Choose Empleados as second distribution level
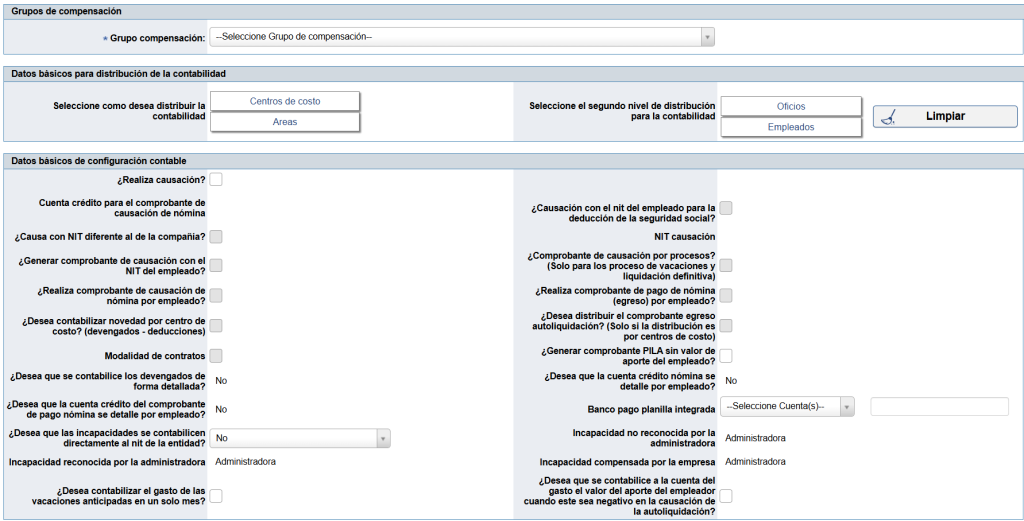This screenshot has width=1024, height=521. pos(790,127)
